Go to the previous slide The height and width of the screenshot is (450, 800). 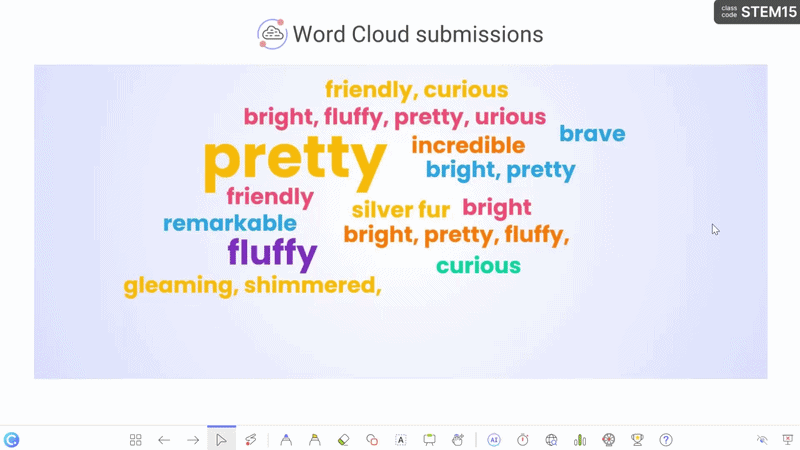(164, 440)
